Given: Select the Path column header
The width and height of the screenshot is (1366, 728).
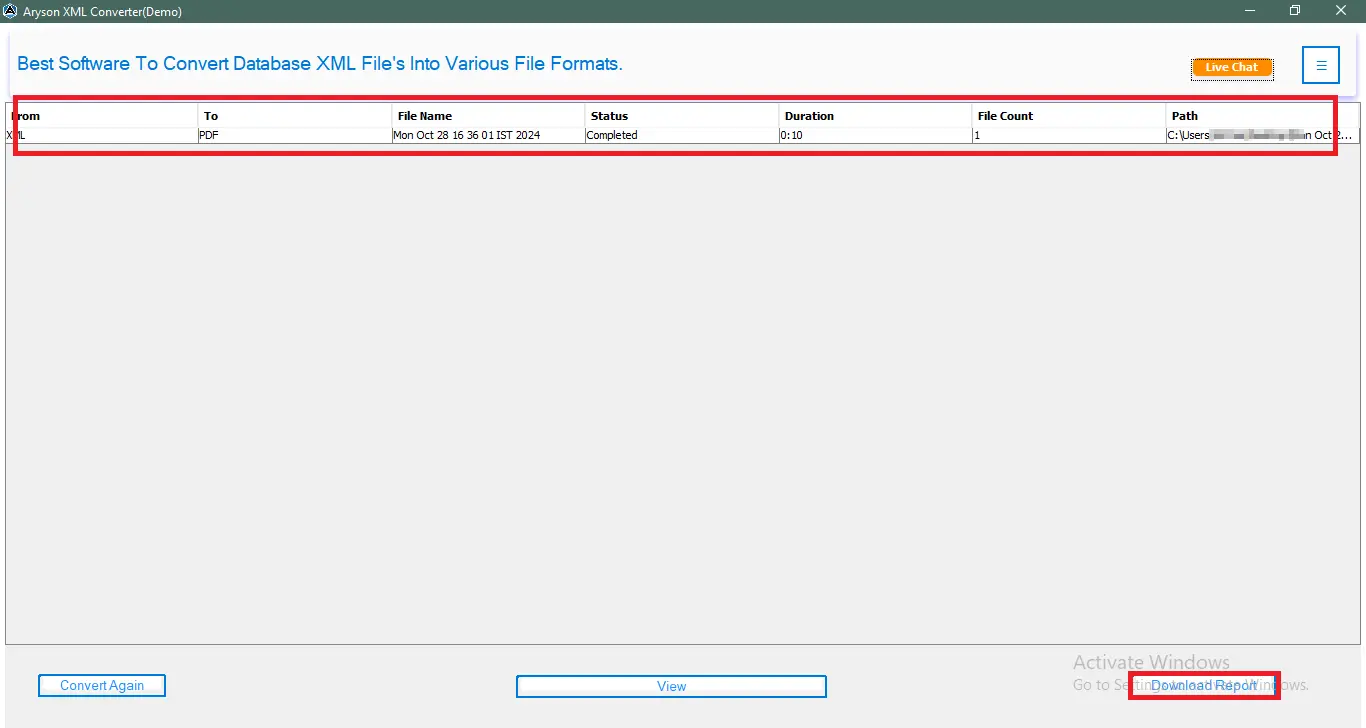Looking at the screenshot, I should click(1263, 116).
